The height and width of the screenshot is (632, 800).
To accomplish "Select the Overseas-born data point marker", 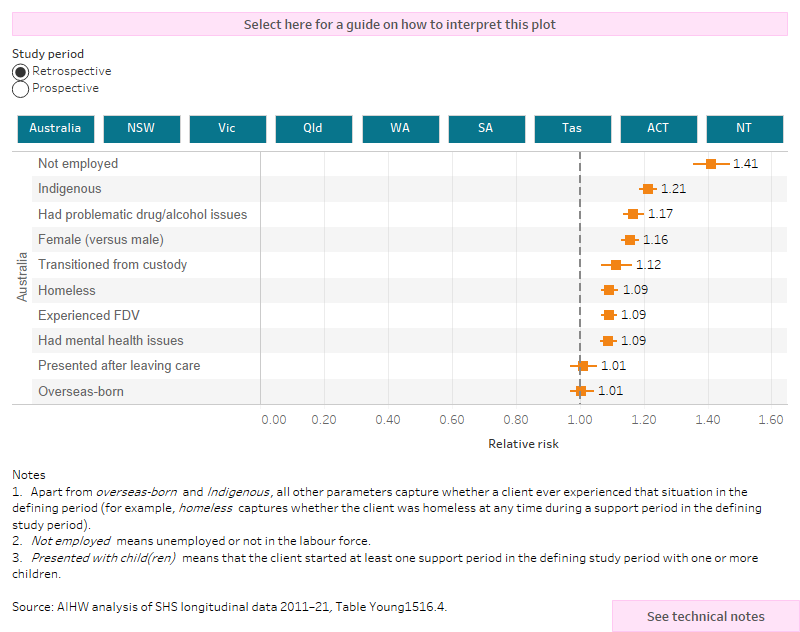I will tap(581, 391).
